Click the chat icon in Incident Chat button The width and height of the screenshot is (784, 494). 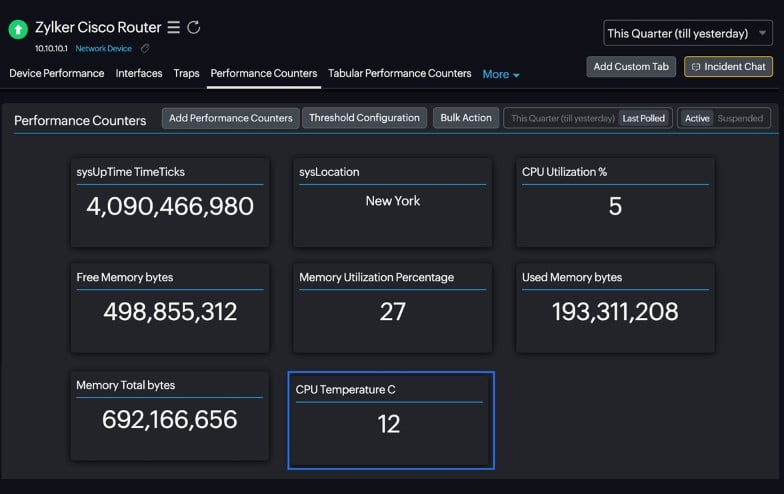click(696, 67)
